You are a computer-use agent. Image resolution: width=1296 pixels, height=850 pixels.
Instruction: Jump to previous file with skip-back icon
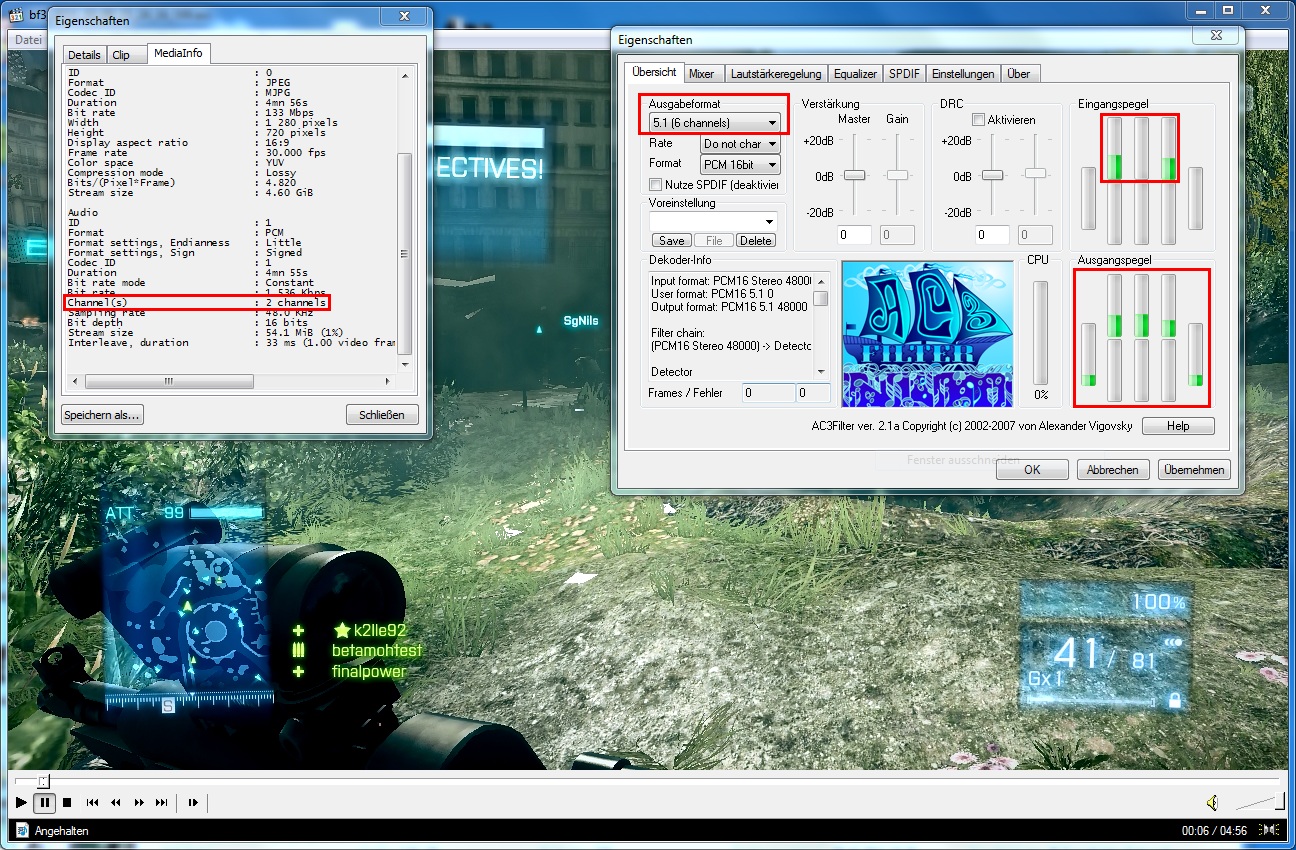92,802
